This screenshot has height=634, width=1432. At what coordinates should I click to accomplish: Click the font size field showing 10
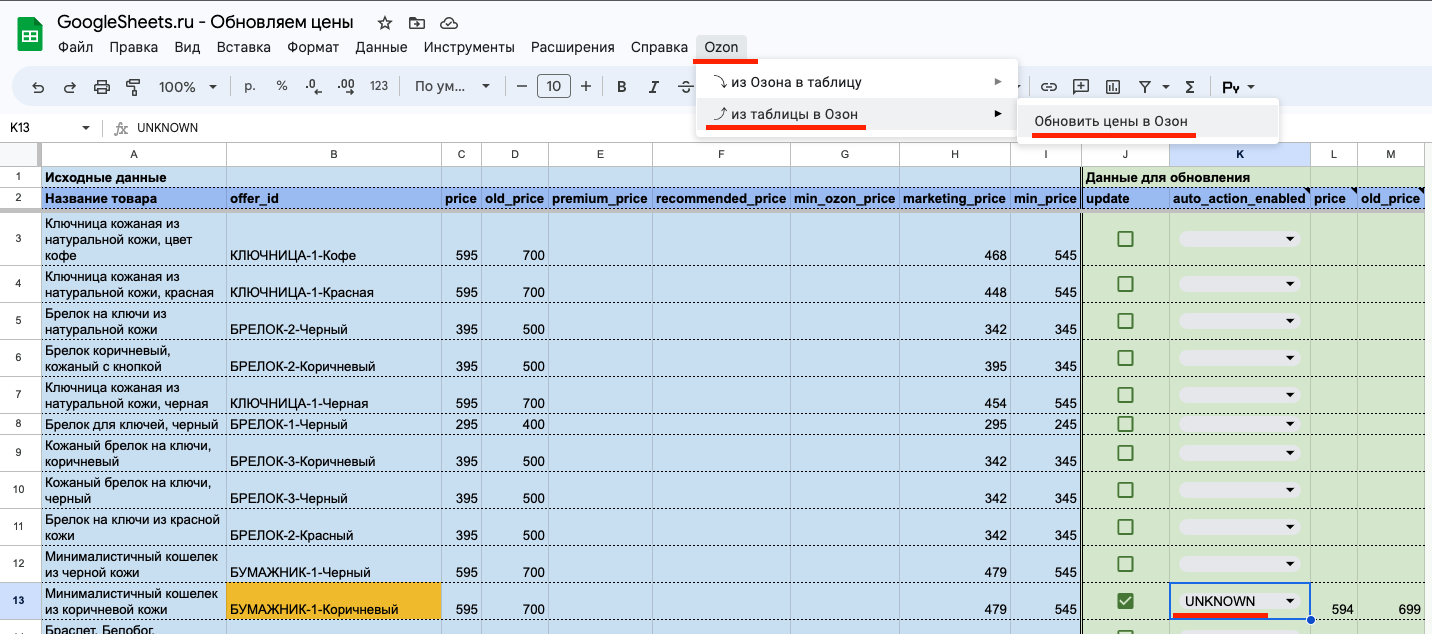coord(554,86)
